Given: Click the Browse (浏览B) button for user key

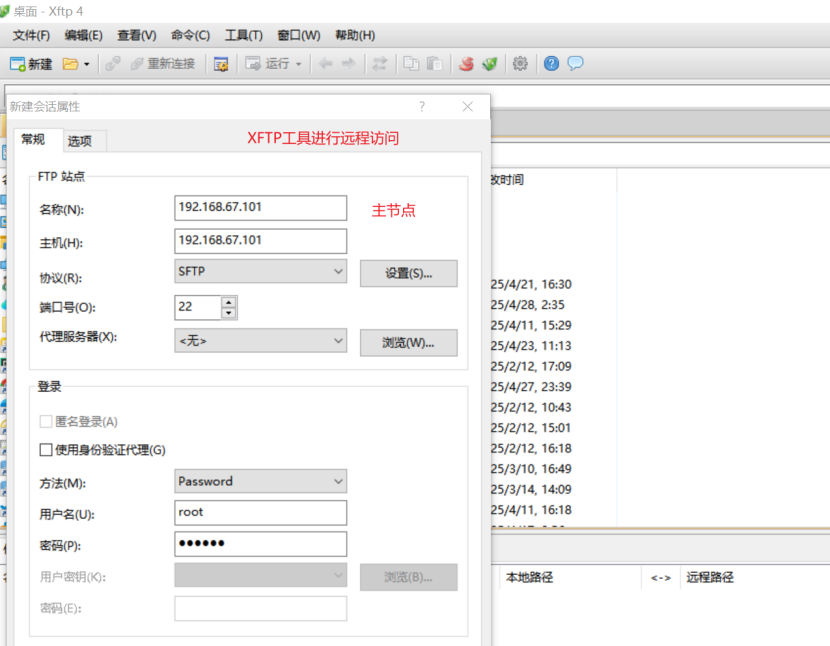Looking at the screenshot, I should [x=409, y=577].
